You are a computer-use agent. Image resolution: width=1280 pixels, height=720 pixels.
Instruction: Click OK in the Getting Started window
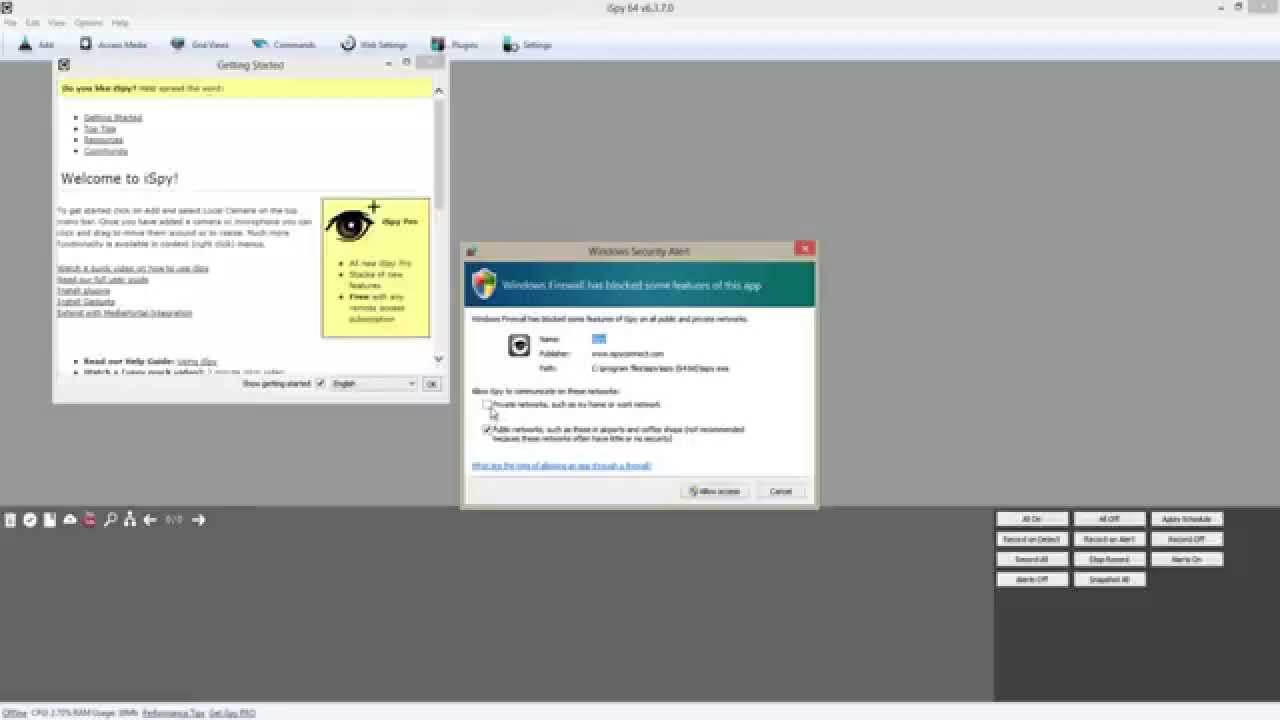click(x=431, y=384)
